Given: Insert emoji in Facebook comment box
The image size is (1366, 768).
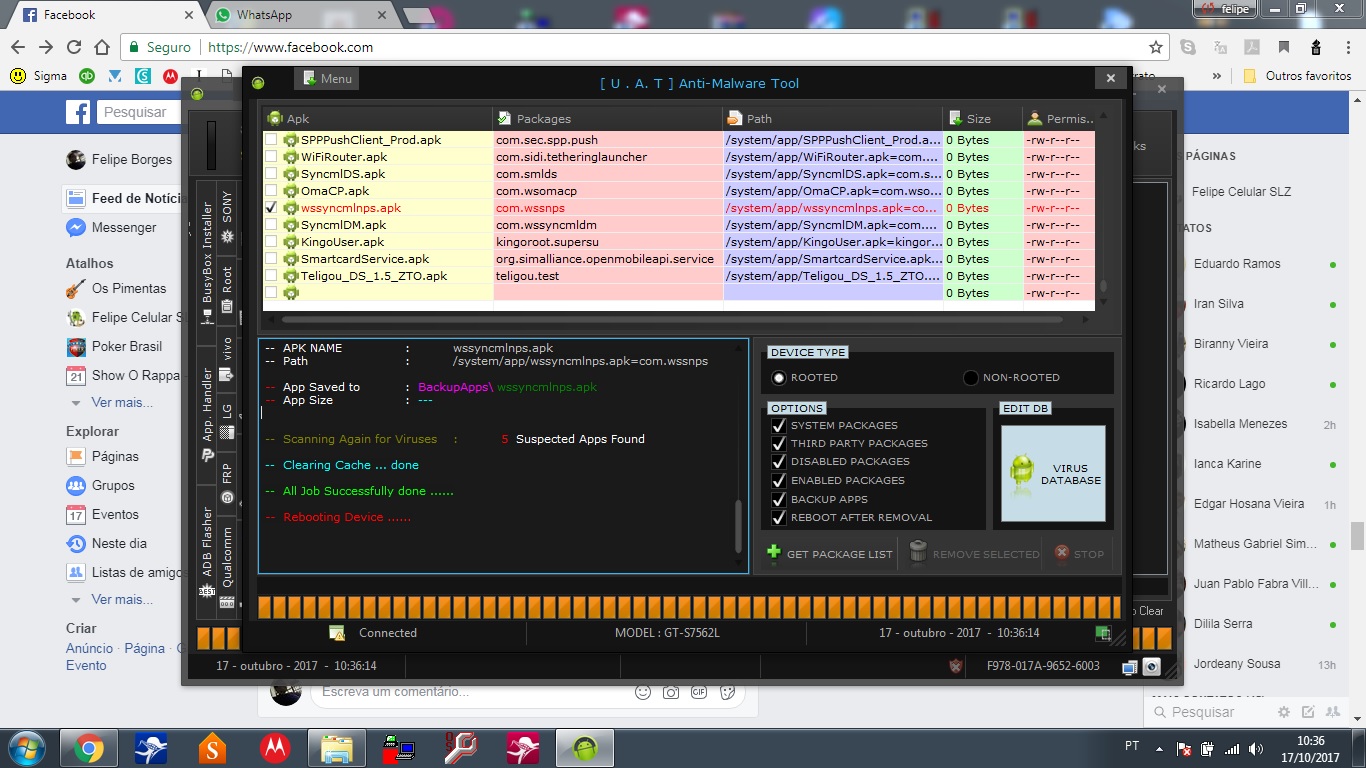Looking at the screenshot, I should [643, 692].
